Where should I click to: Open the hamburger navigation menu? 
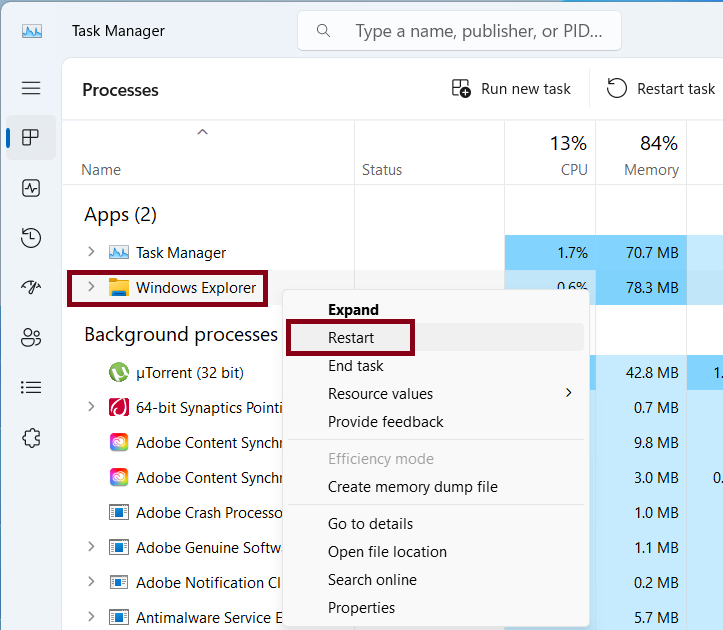tap(31, 88)
